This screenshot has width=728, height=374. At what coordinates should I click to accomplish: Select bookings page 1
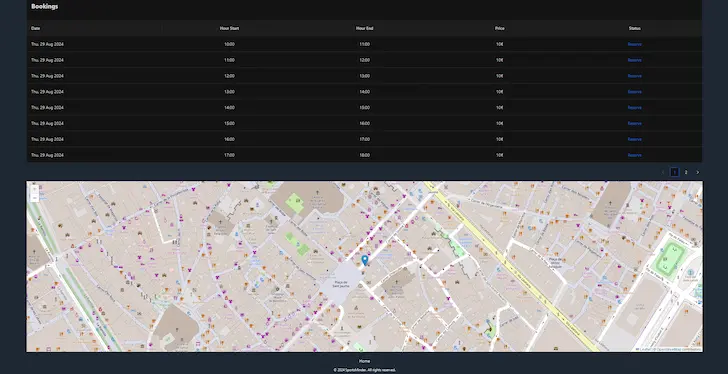point(675,172)
